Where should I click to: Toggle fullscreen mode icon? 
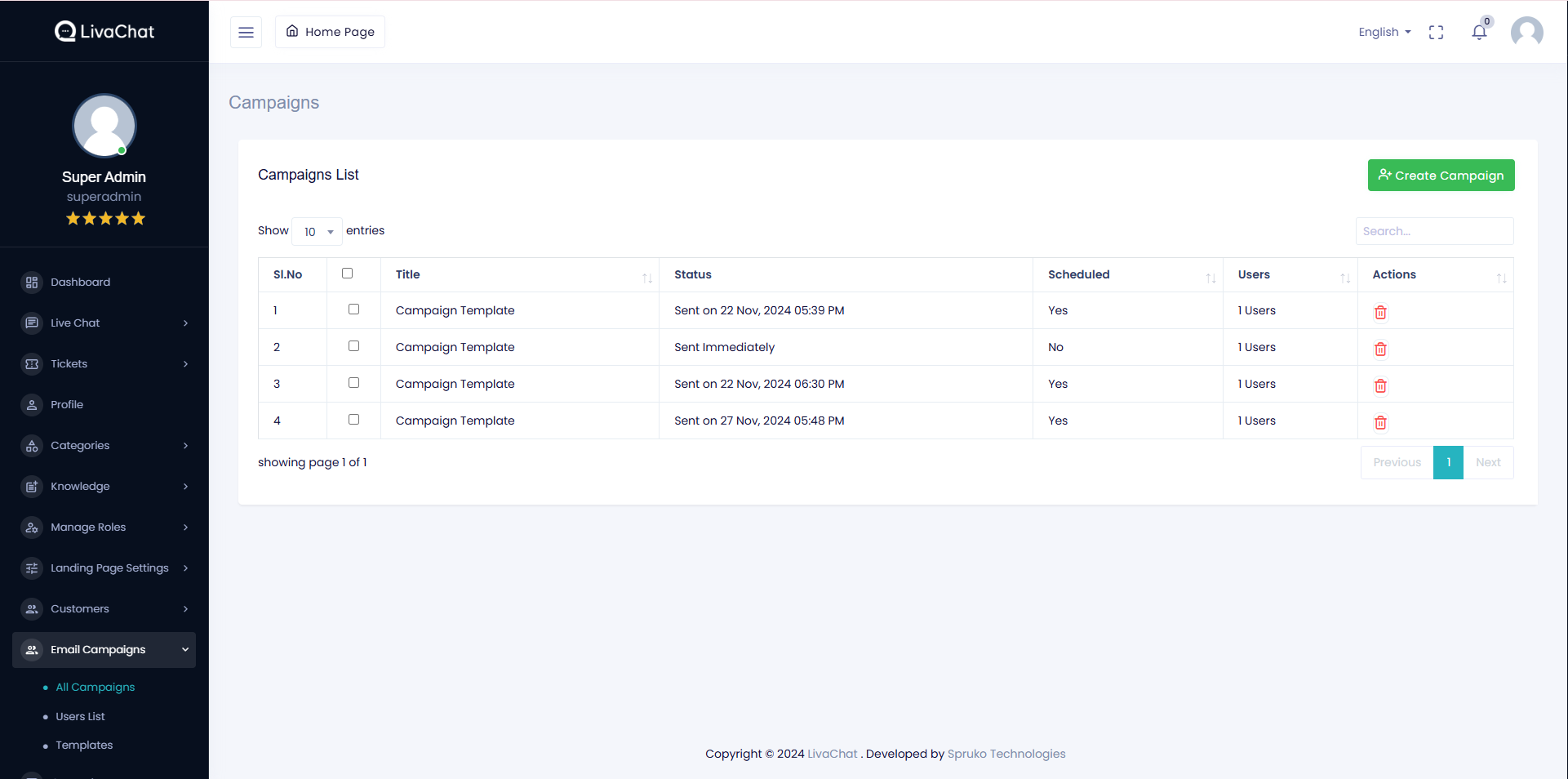click(x=1436, y=33)
